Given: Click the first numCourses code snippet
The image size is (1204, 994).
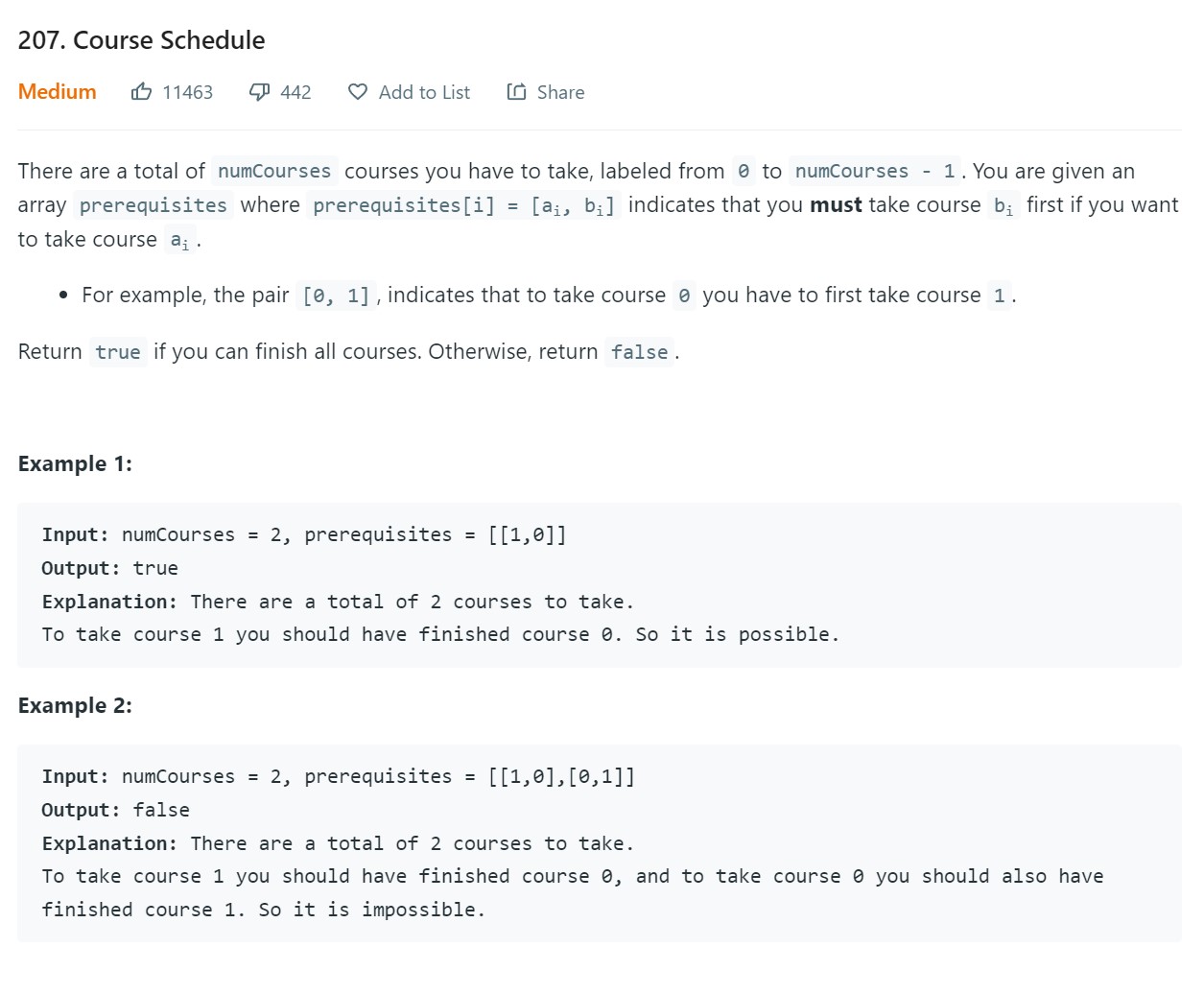Looking at the screenshot, I should click(x=274, y=172).
